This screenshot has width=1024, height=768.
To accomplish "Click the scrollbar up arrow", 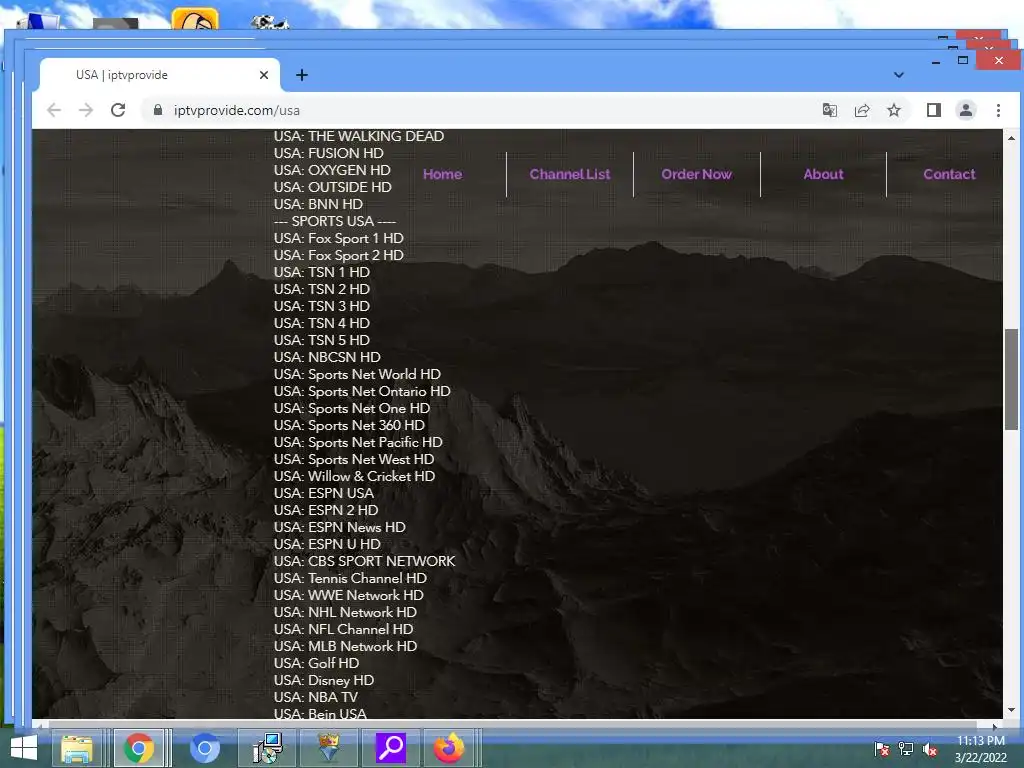I will pyautogui.click(x=1011, y=138).
